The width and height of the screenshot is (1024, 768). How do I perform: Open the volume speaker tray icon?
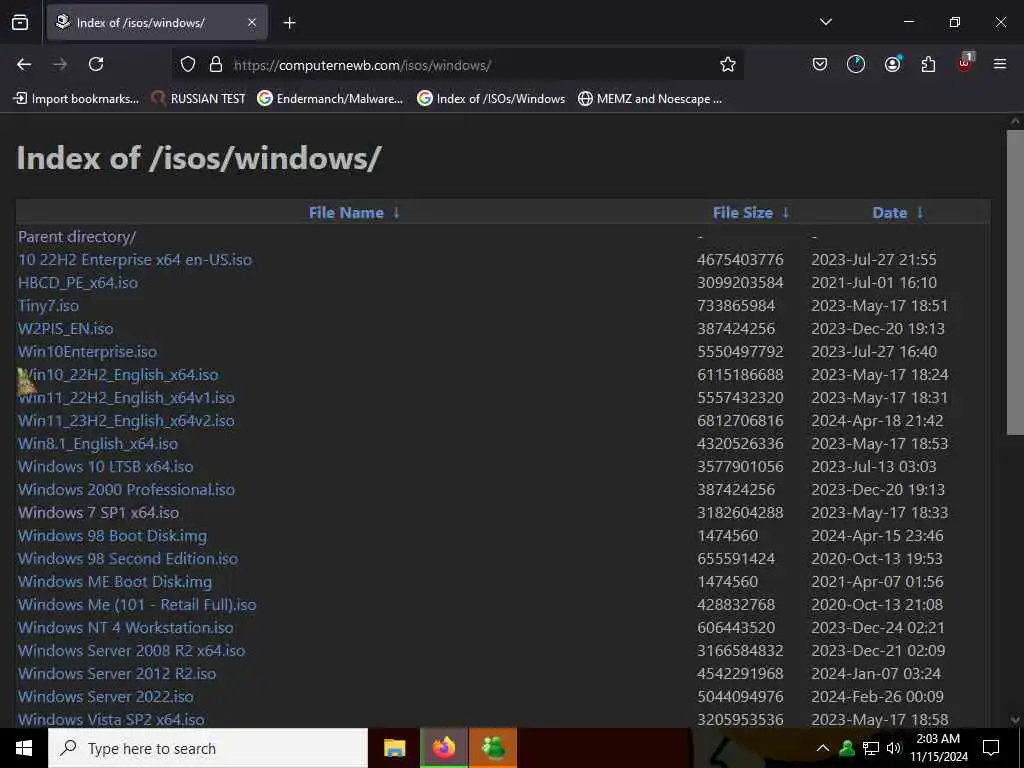coord(893,748)
